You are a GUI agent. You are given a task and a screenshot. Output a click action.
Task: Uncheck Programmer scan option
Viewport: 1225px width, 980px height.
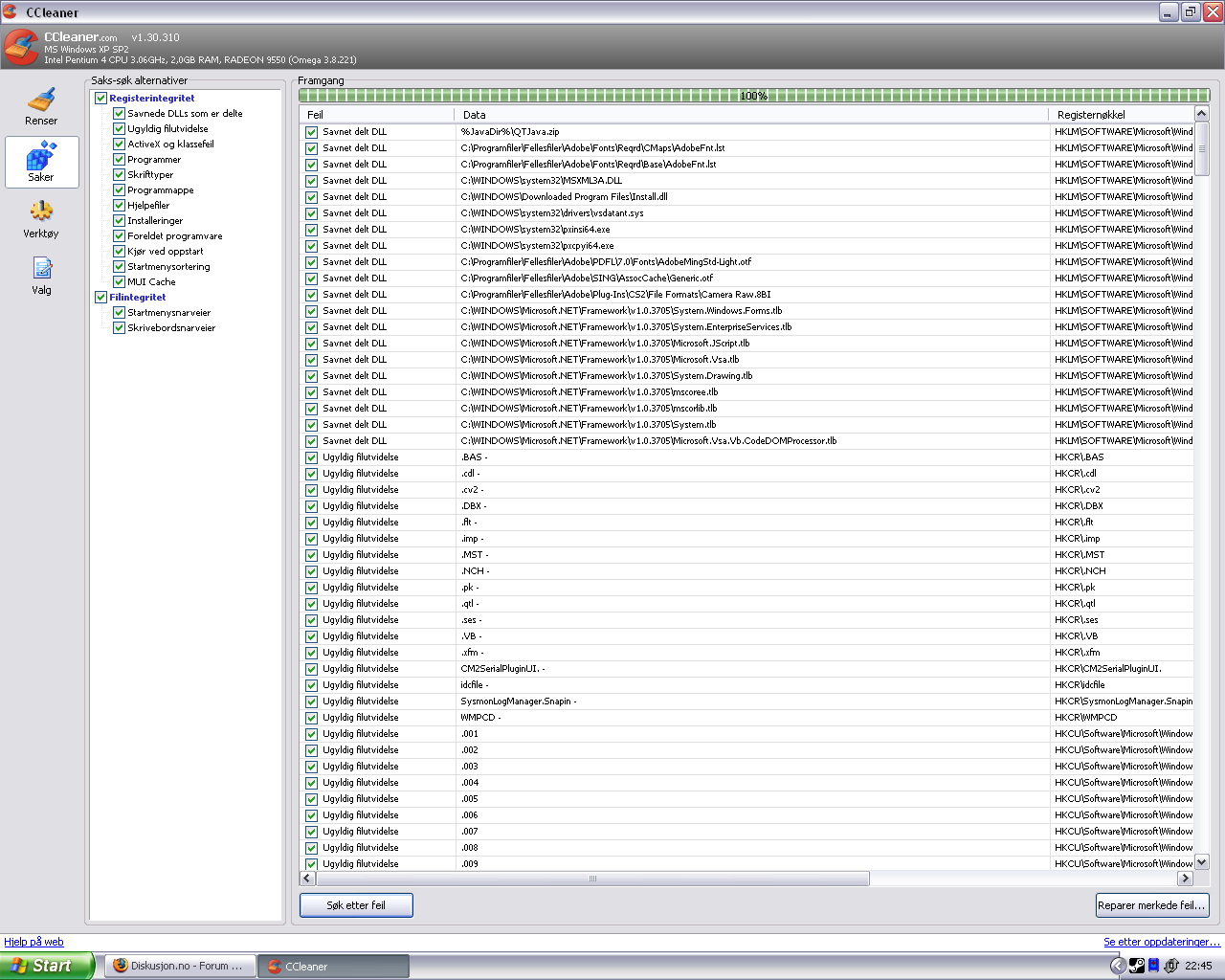(x=119, y=159)
